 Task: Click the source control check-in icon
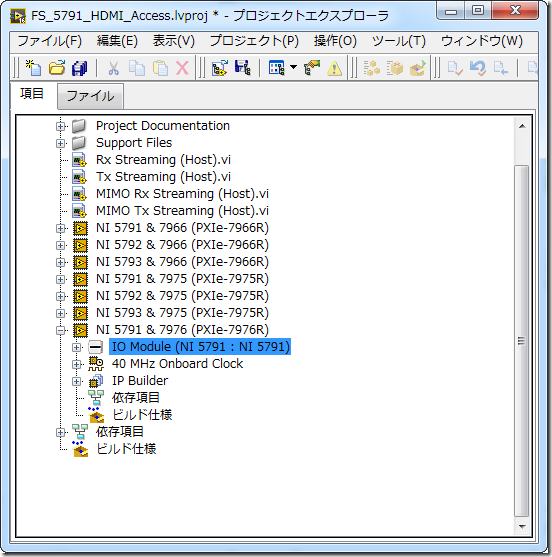pos(455,68)
